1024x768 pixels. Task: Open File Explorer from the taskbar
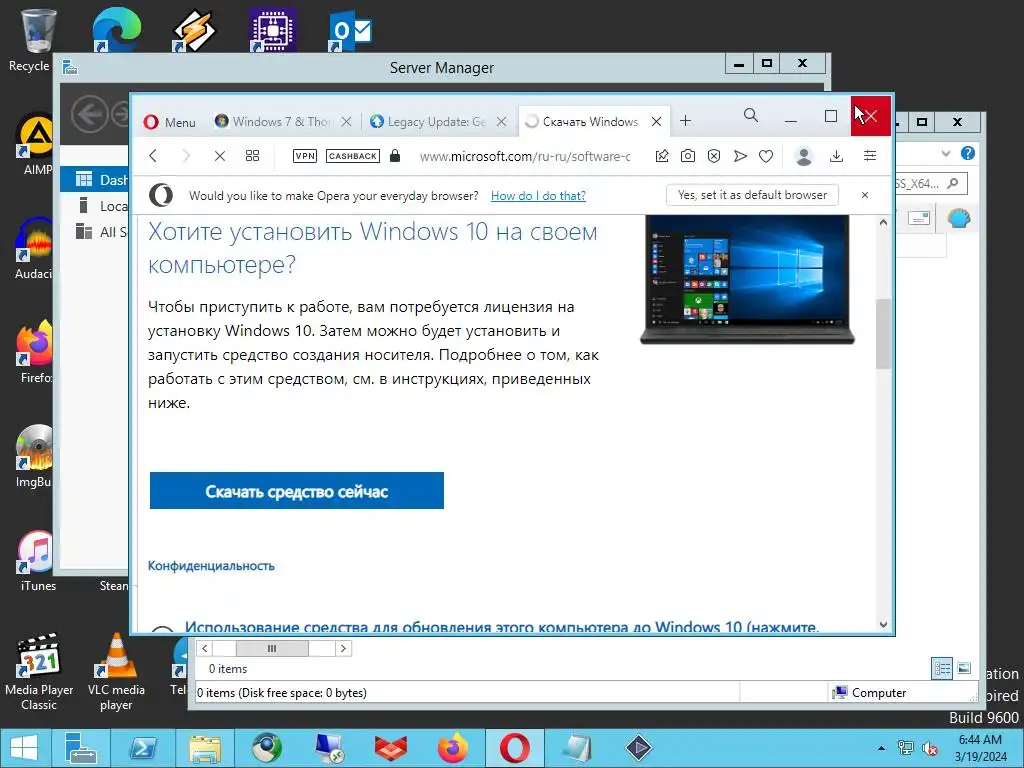click(x=204, y=748)
